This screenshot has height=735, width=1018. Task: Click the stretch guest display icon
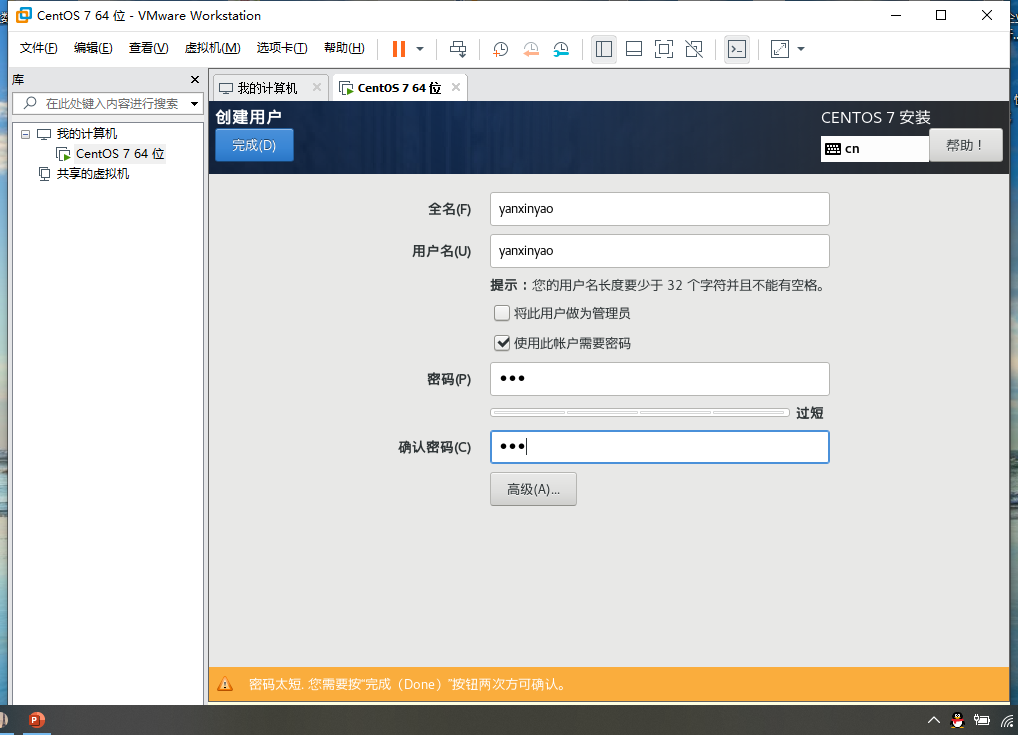780,49
